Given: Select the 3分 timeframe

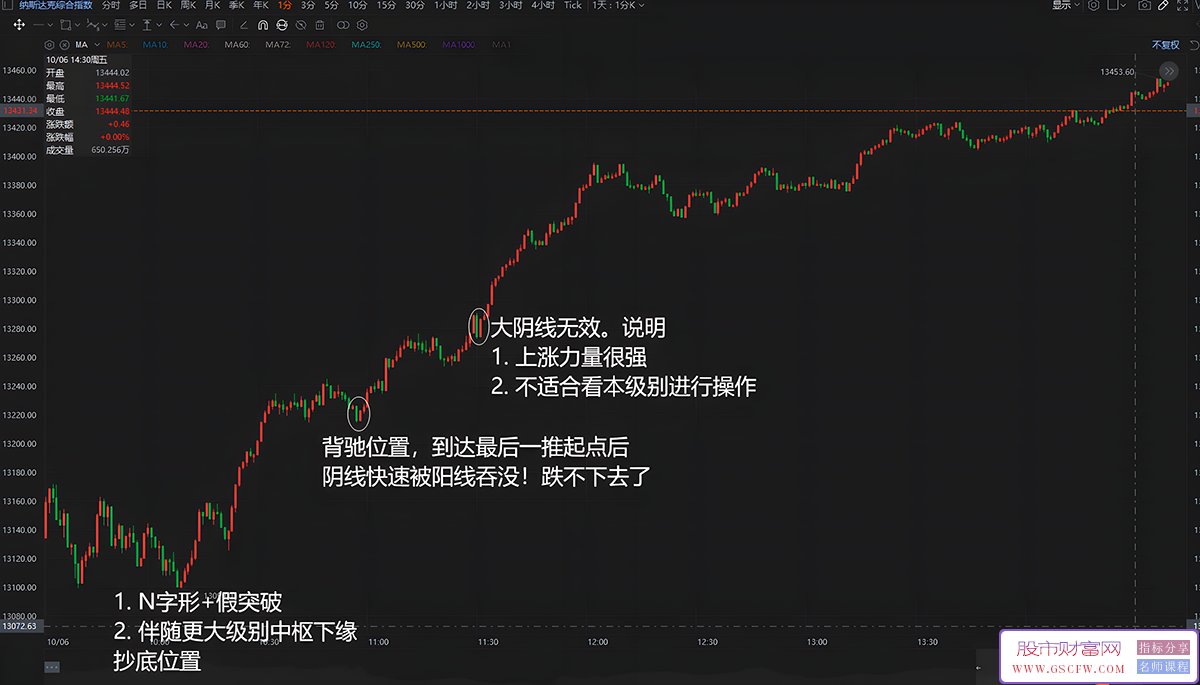Looking at the screenshot, I should coord(308,5).
